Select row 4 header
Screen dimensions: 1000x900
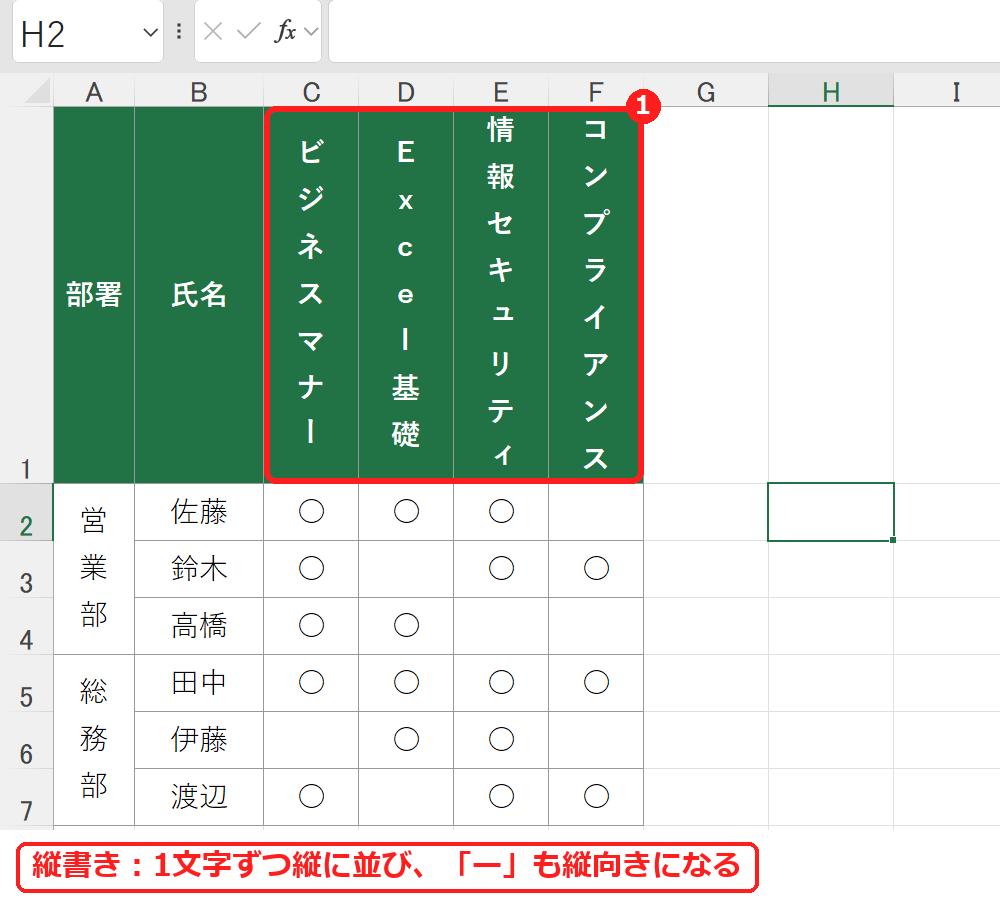pos(26,626)
